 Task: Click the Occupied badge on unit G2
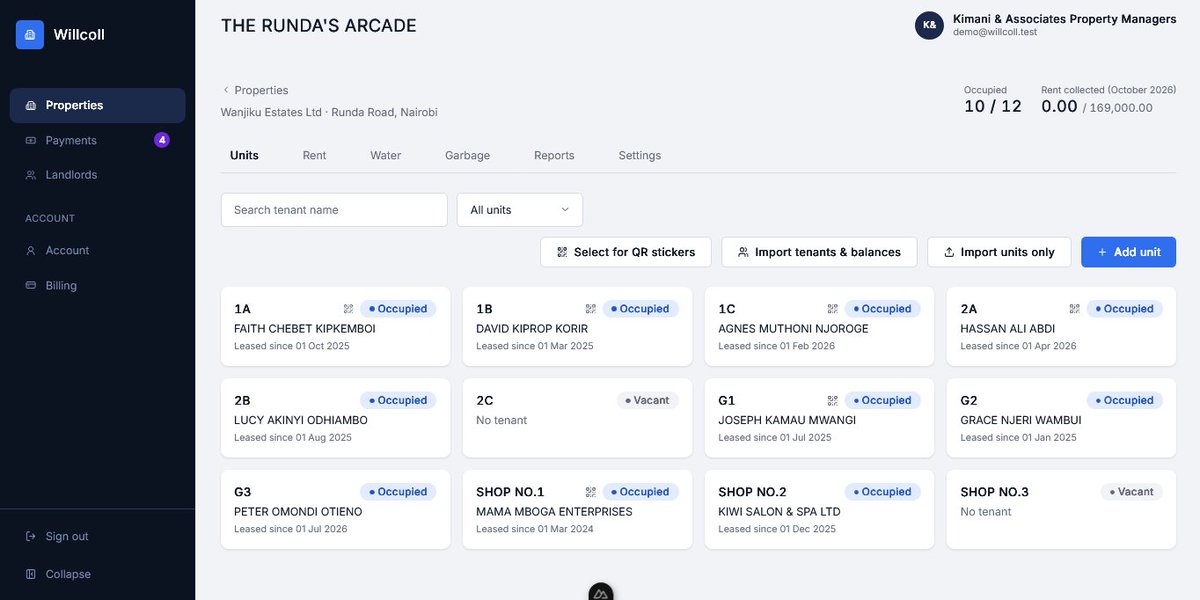[x=1124, y=400]
